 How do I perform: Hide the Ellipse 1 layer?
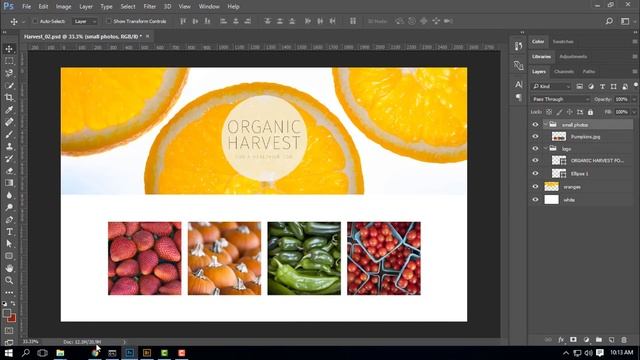[535, 174]
